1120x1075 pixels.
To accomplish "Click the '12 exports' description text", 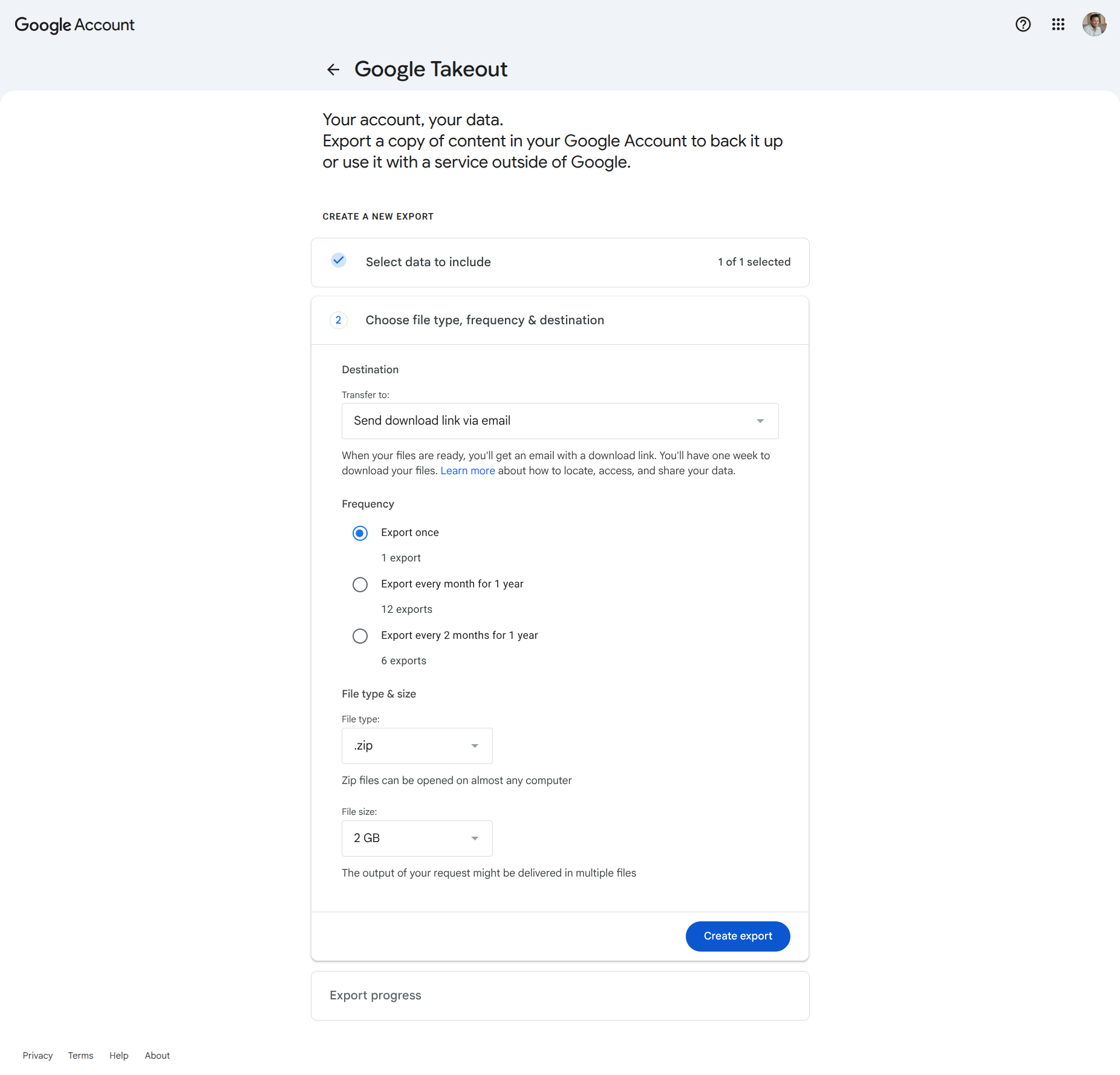I will coord(406,609).
